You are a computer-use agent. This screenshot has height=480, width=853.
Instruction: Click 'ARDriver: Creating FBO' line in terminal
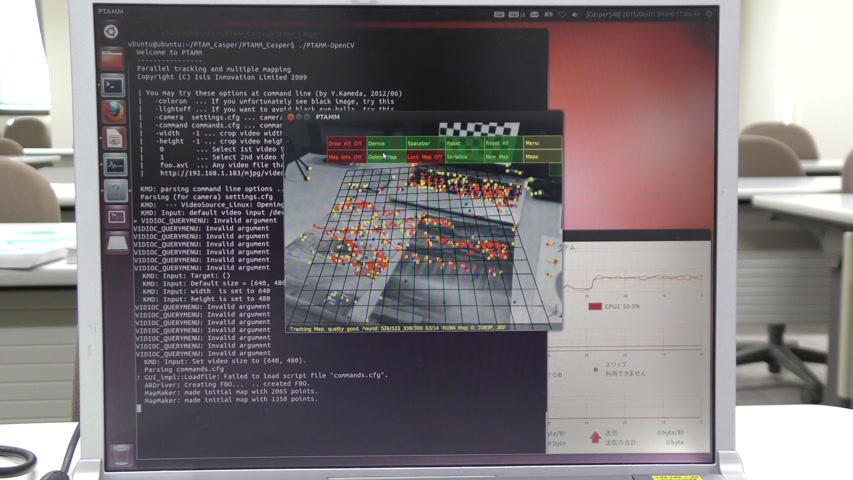pyautogui.click(x=227, y=384)
